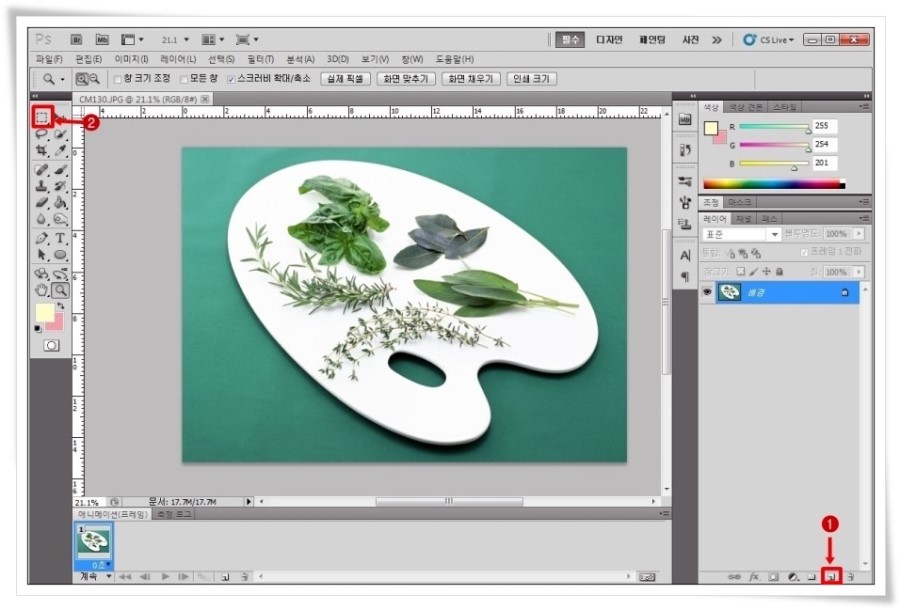Click the 실제 픽셀 button
This screenshot has width=900, height=610.
tap(345, 79)
